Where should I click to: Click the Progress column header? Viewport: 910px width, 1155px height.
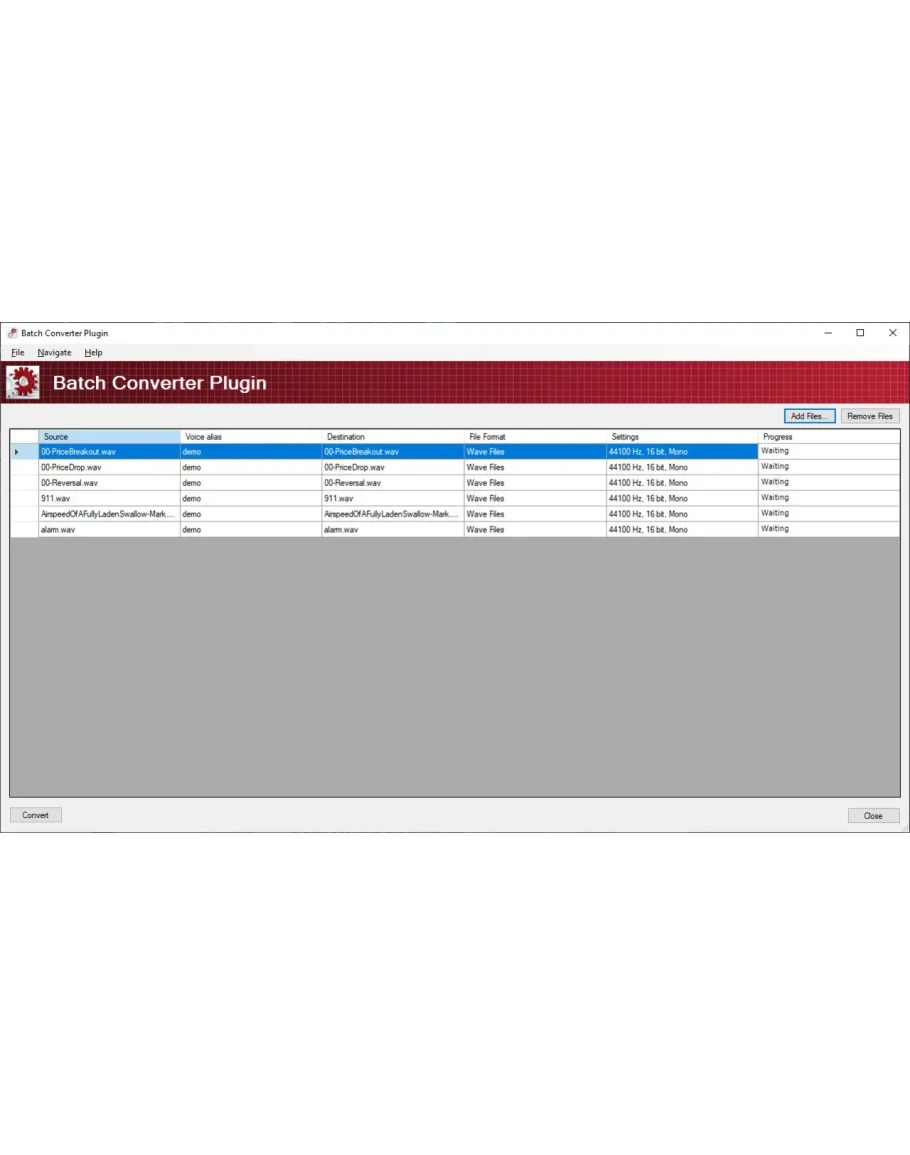point(828,437)
